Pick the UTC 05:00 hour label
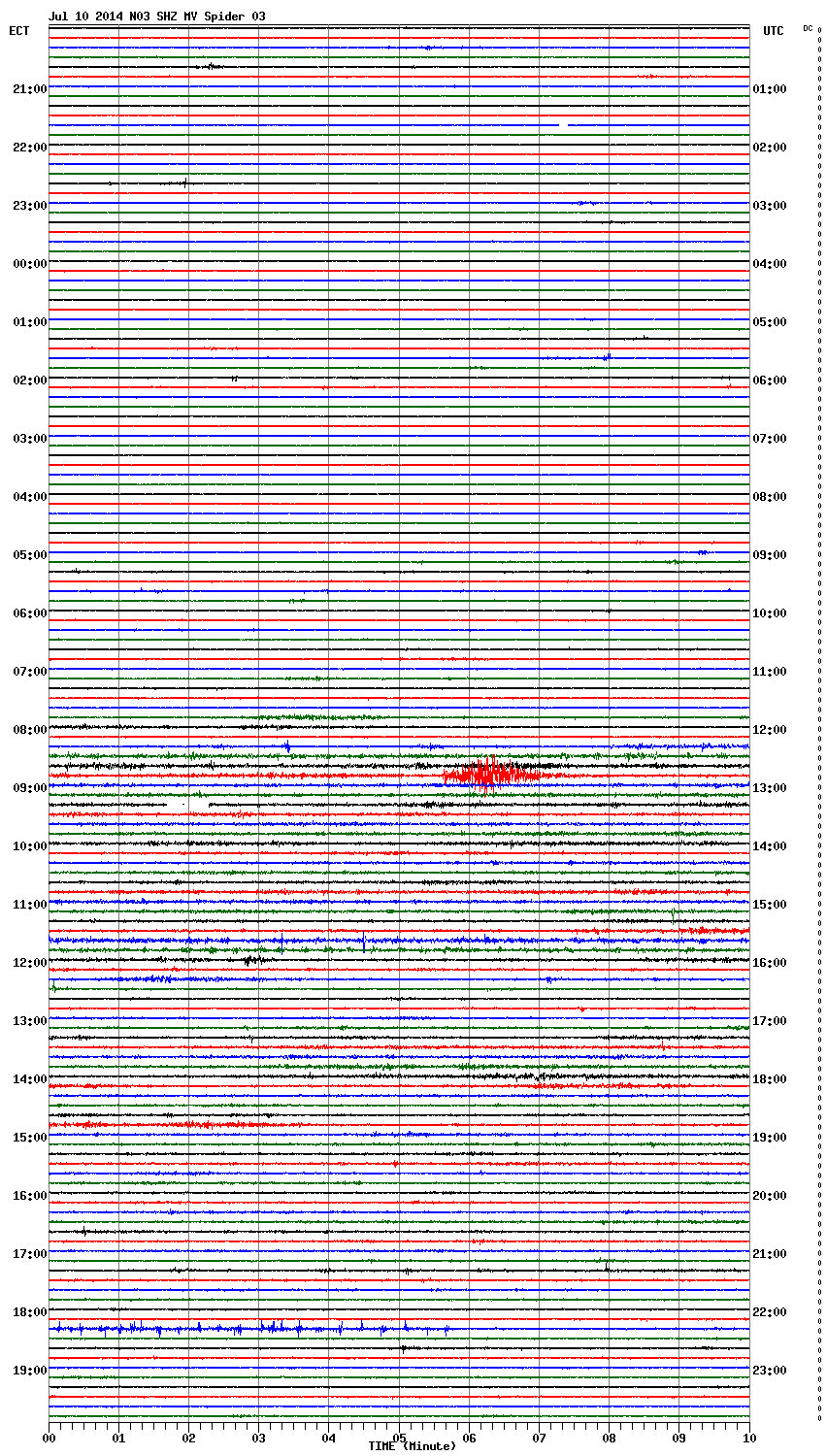Screen dimensions: 827x1456 tap(770, 322)
